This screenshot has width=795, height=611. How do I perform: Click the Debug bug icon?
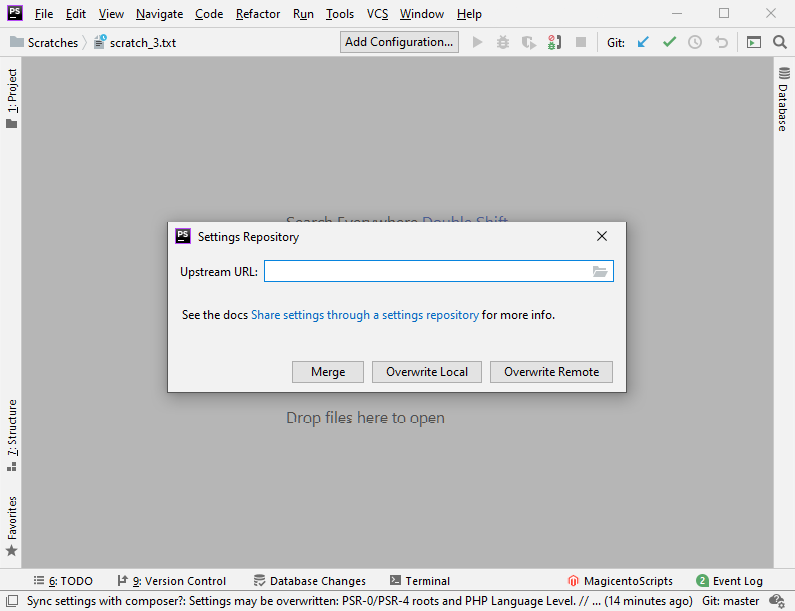[x=502, y=42]
